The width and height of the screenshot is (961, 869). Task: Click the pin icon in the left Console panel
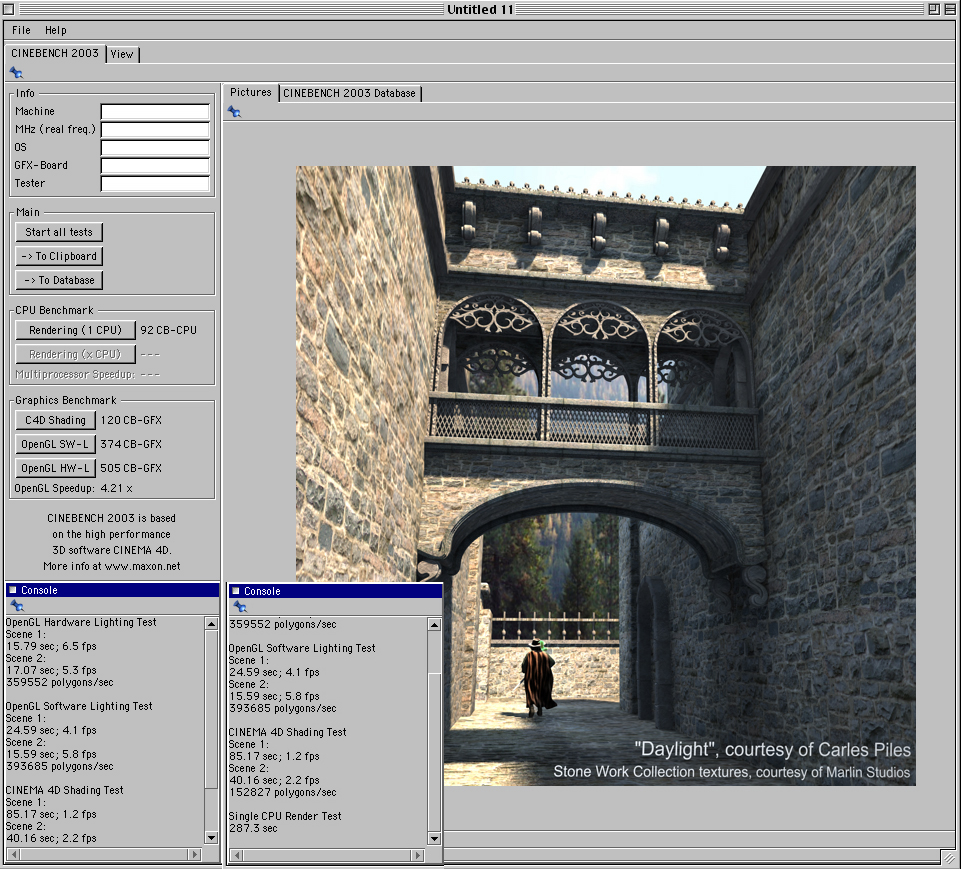coord(17,606)
